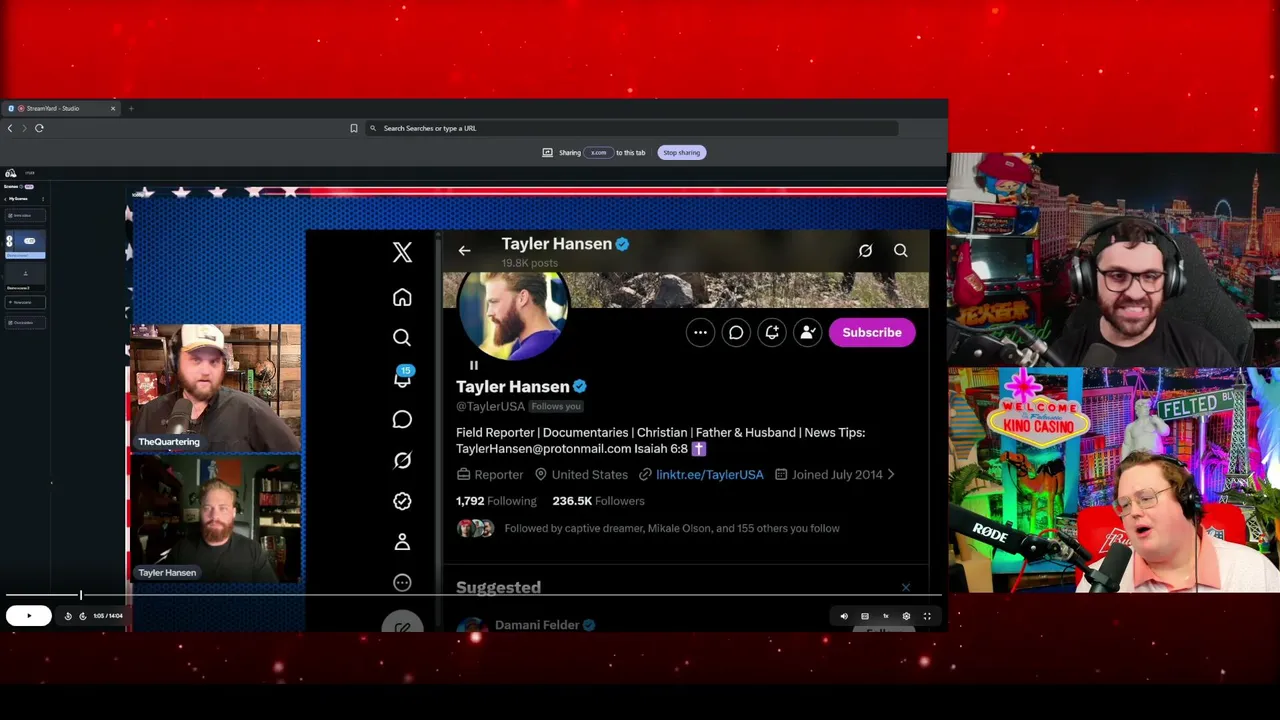The height and width of the screenshot is (720, 1280).
Task: Open Notifications bell showing 15
Action: coord(402,378)
